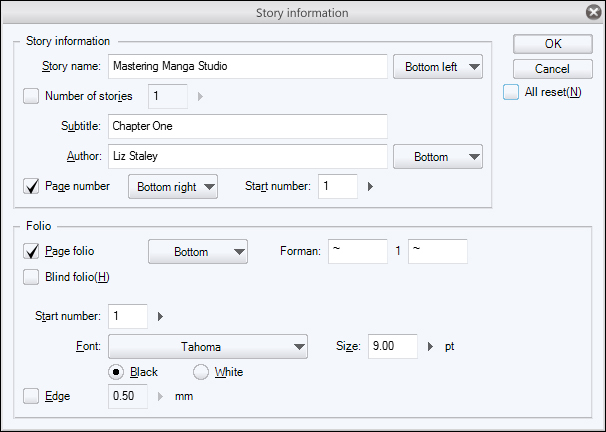Click the Page number Start number field
606x432 pixels.
338,187
